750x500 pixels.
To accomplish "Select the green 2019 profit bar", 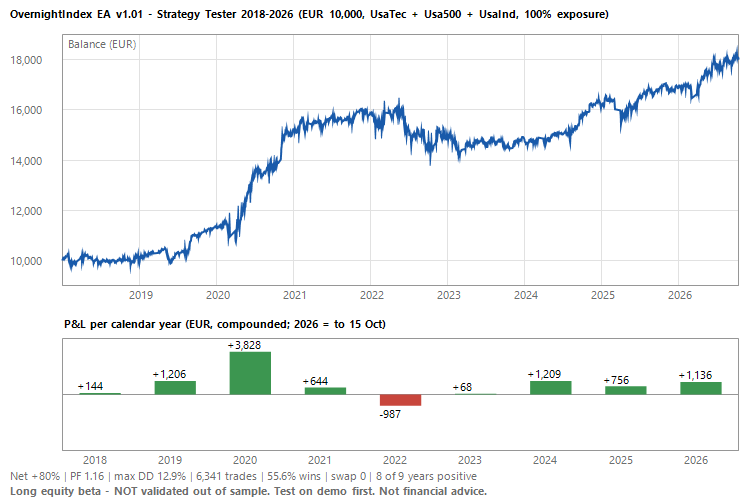I will [x=175, y=388].
